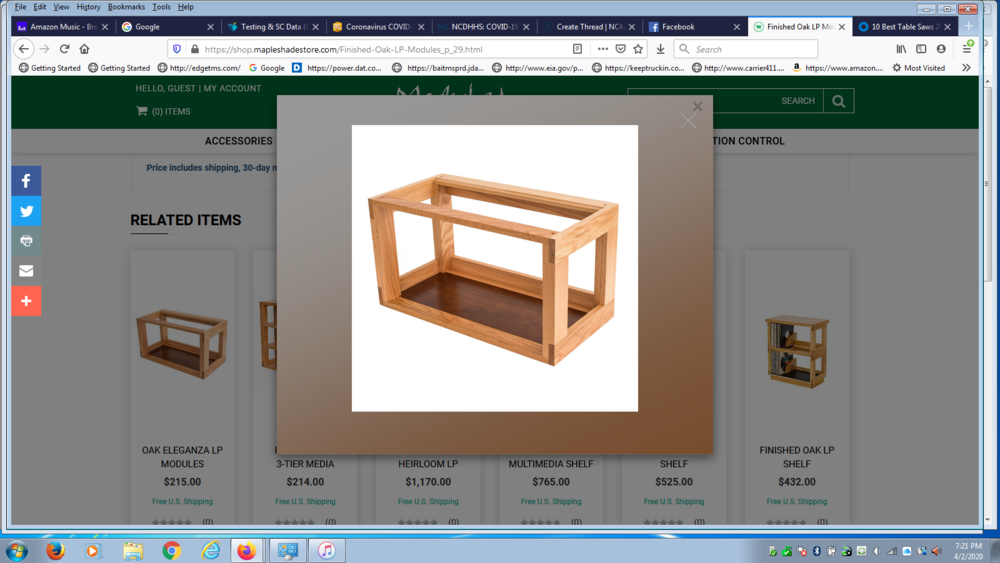Open page actions three-dot menu
The height and width of the screenshot is (563, 1000).
[x=603, y=49]
